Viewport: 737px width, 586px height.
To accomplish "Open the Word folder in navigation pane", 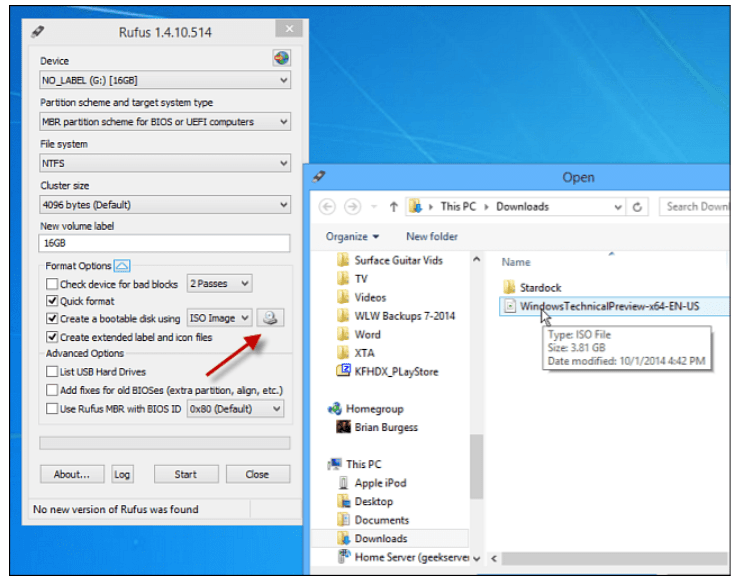I will (359, 335).
